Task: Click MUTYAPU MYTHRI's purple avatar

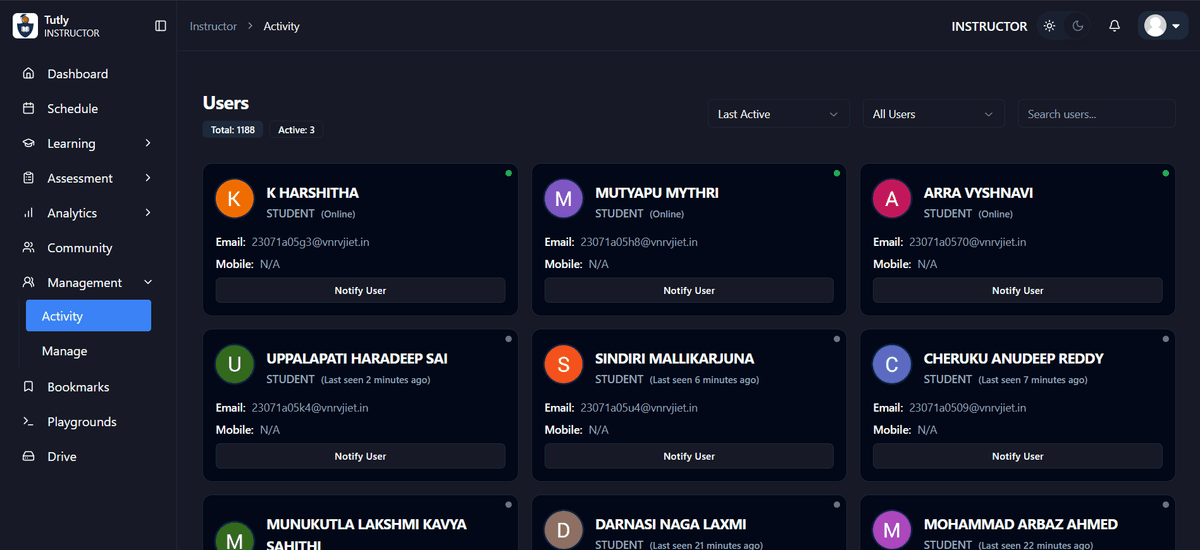Action: (x=563, y=199)
